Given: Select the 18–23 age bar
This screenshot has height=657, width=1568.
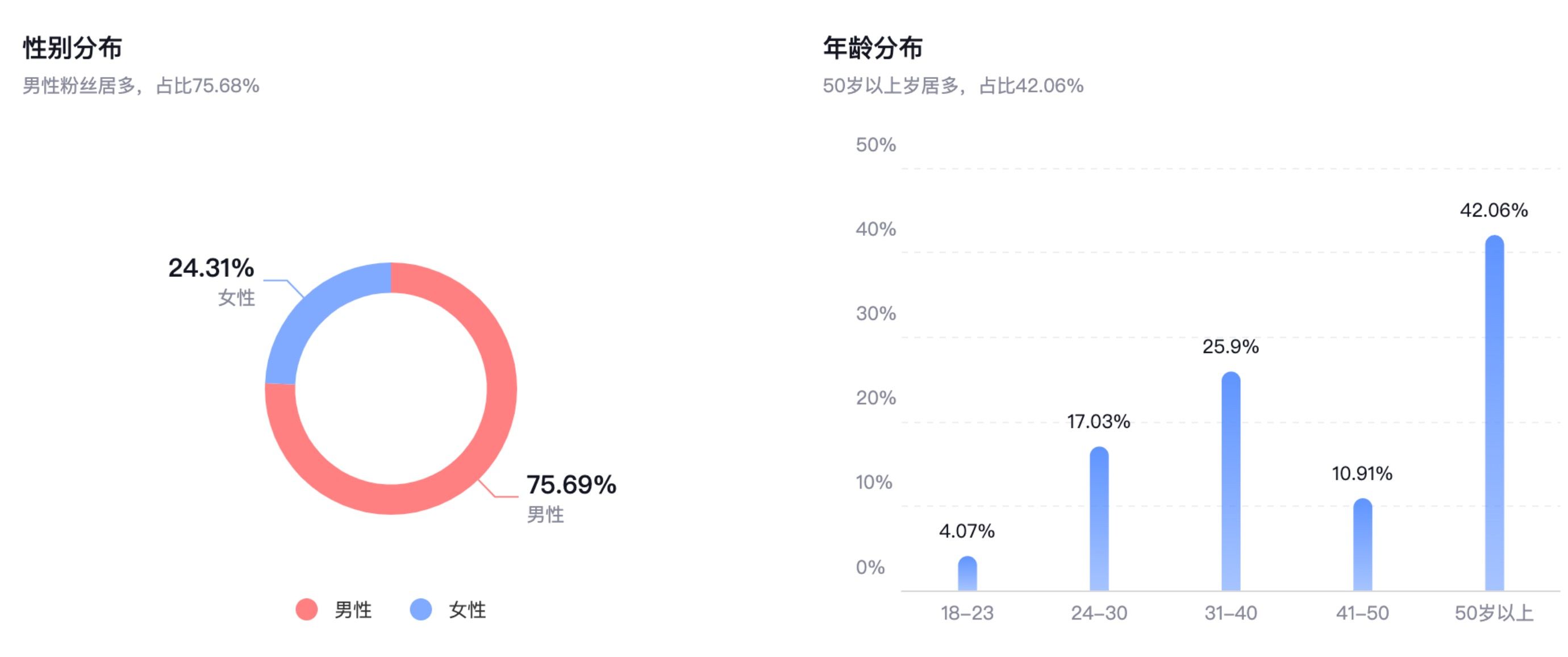Looking at the screenshot, I should click(x=967, y=573).
